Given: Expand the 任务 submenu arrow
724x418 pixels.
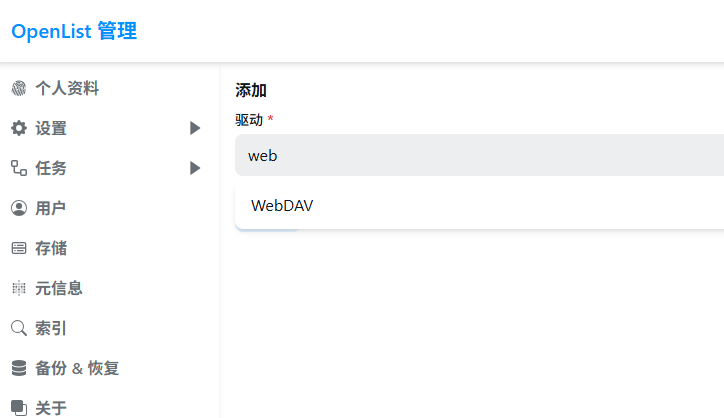Looking at the screenshot, I should click(195, 168).
